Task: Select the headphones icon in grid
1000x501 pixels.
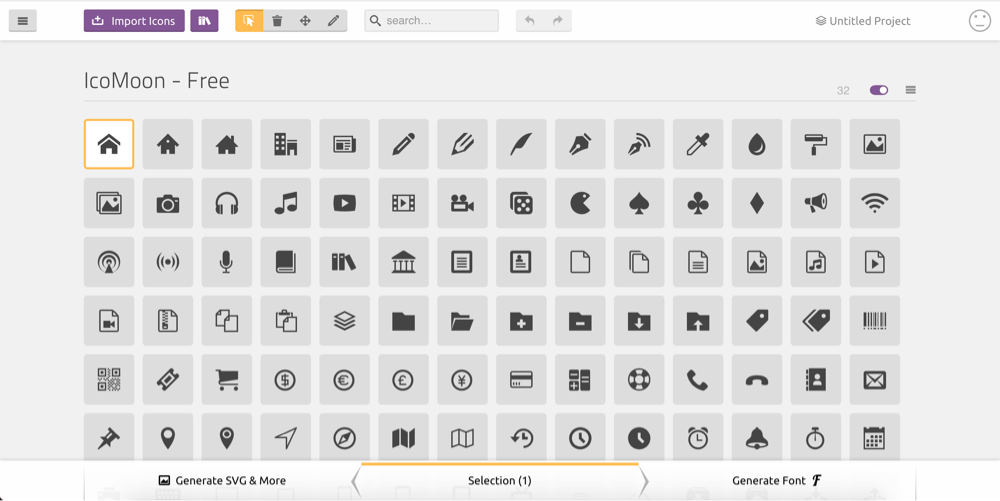Action: point(226,203)
